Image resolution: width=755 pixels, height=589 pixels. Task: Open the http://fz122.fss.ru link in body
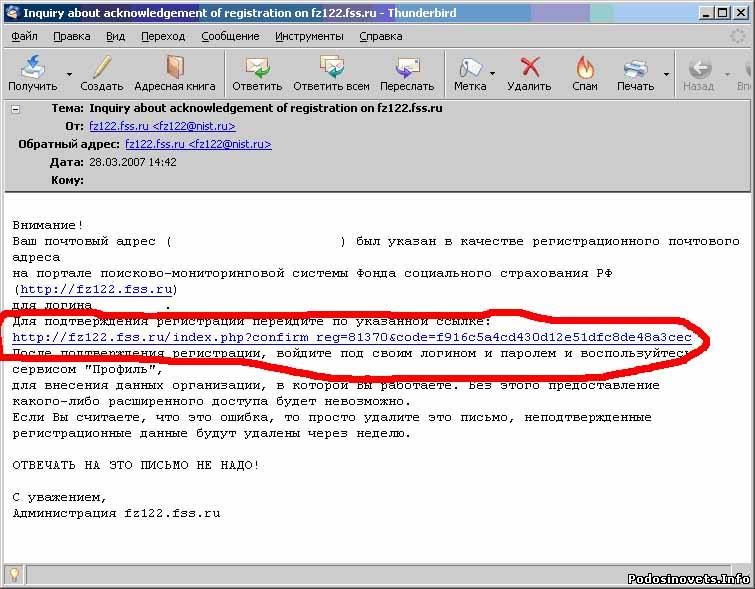96,289
